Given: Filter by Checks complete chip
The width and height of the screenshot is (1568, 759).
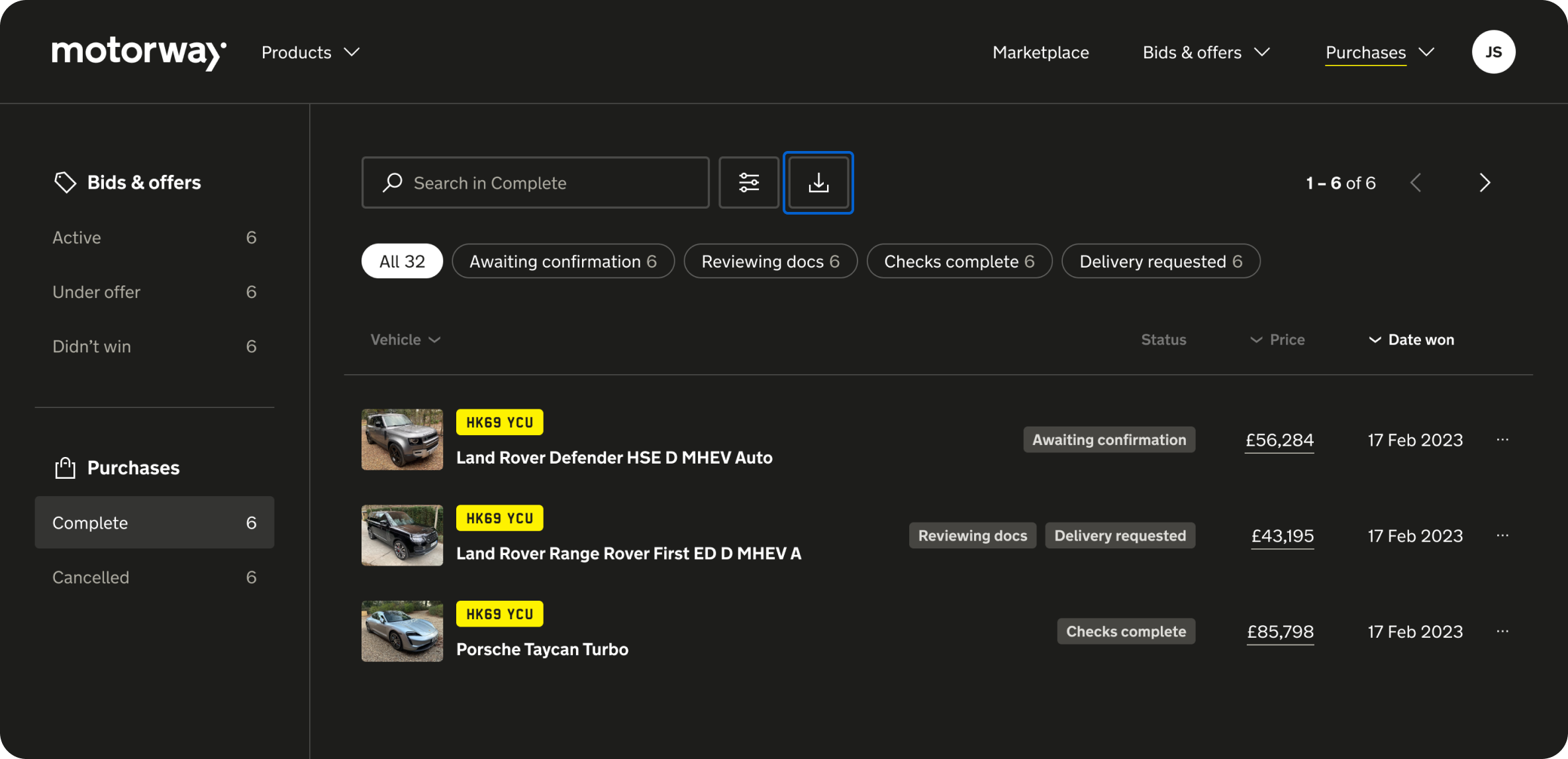Looking at the screenshot, I should (x=959, y=261).
